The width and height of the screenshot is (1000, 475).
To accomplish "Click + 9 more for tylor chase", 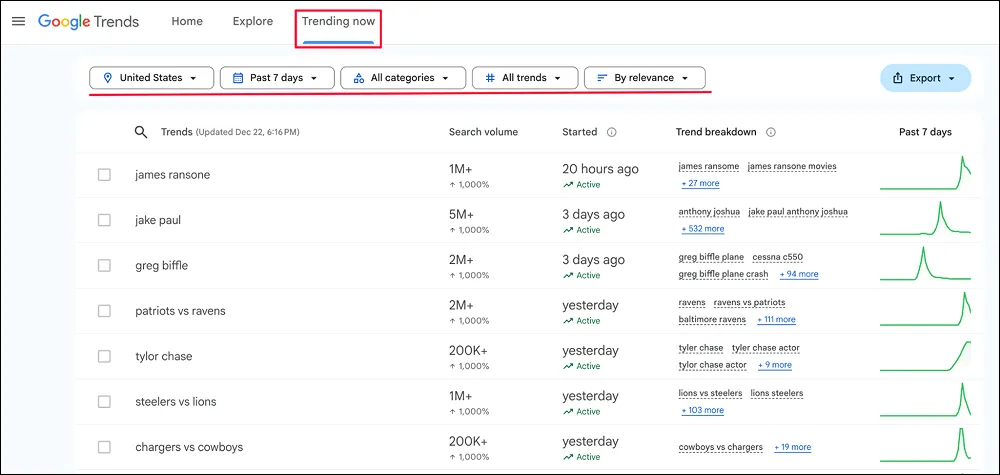I will [x=775, y=365].
